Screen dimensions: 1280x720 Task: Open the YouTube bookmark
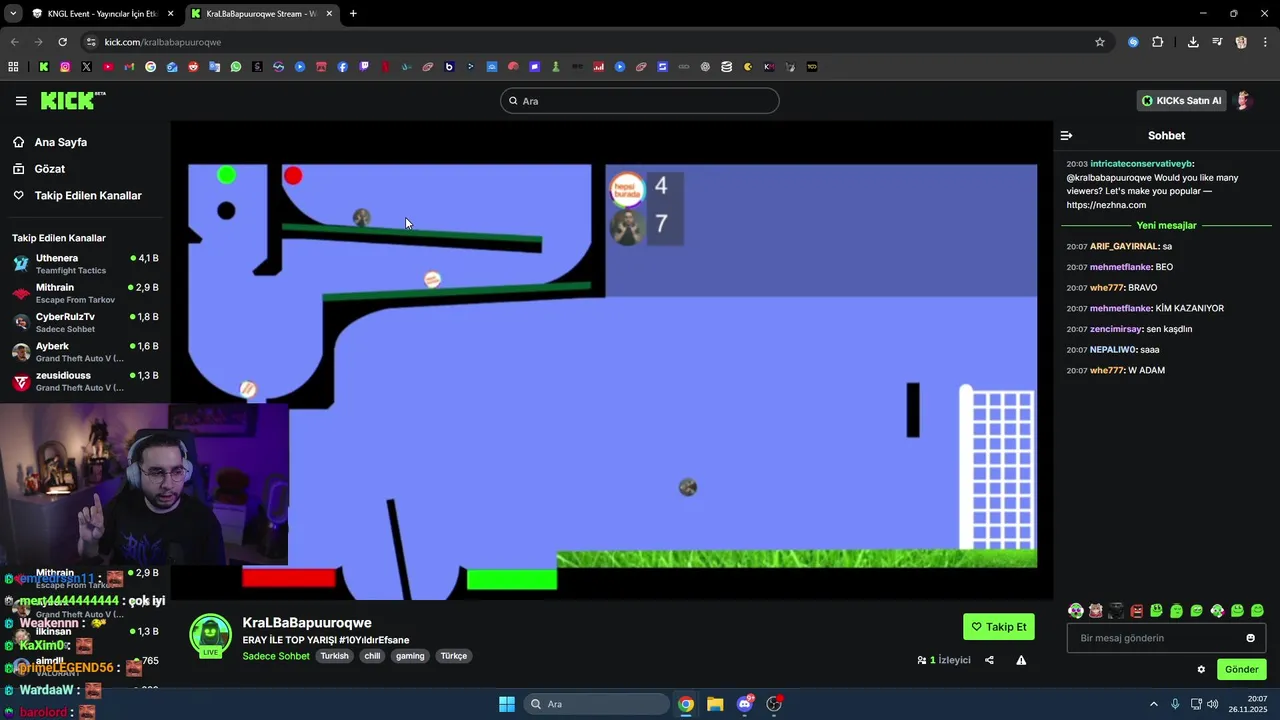click(x=108, y=67)
